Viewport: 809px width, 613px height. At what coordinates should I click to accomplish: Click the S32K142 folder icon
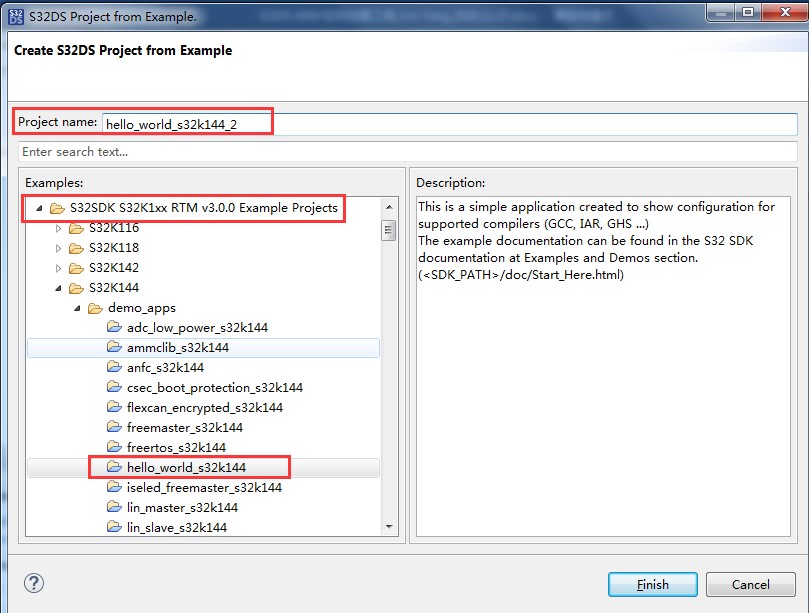[76, 268]
